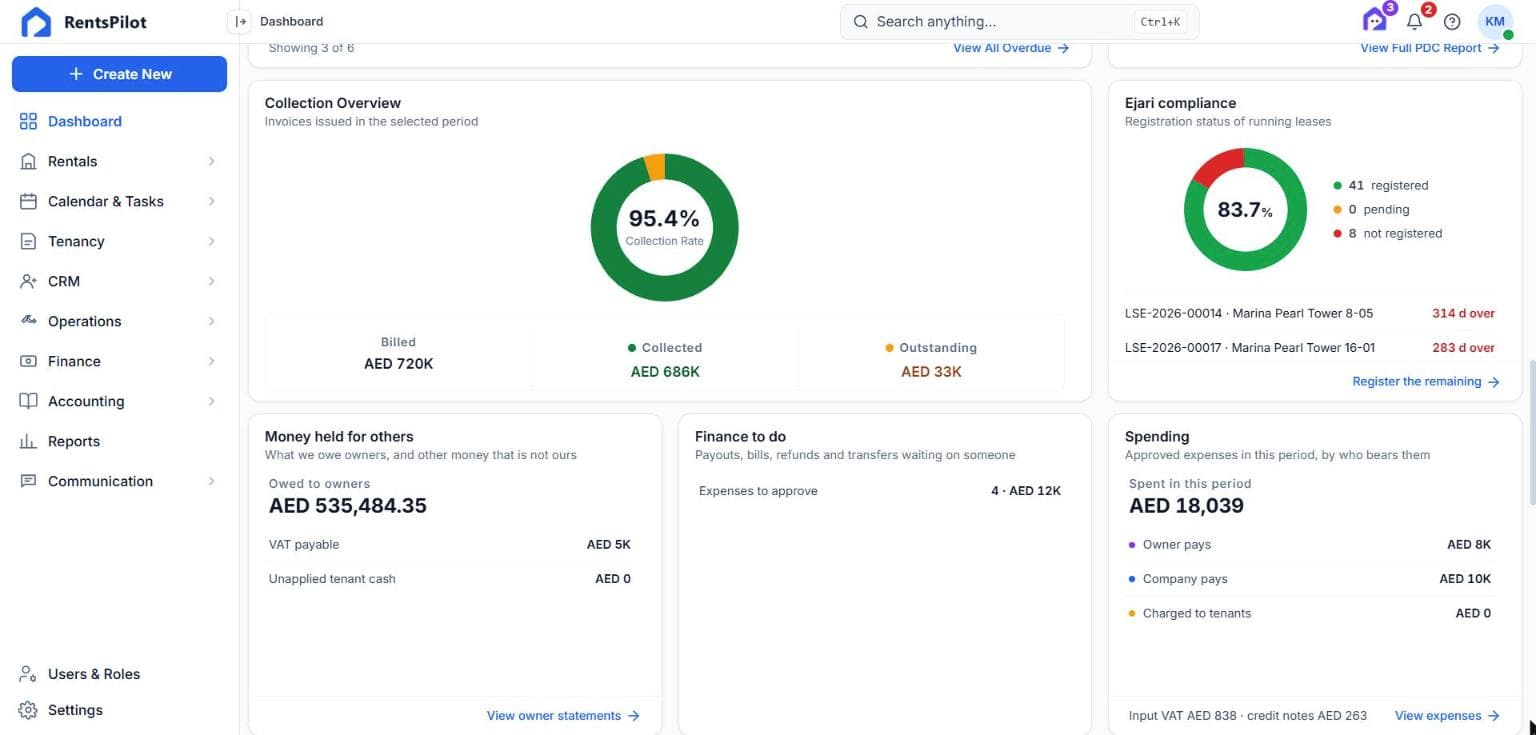The height and width of the screenshot is (735, 1536).
Task: Expand the CRM chevron
Action: [211, 281]
